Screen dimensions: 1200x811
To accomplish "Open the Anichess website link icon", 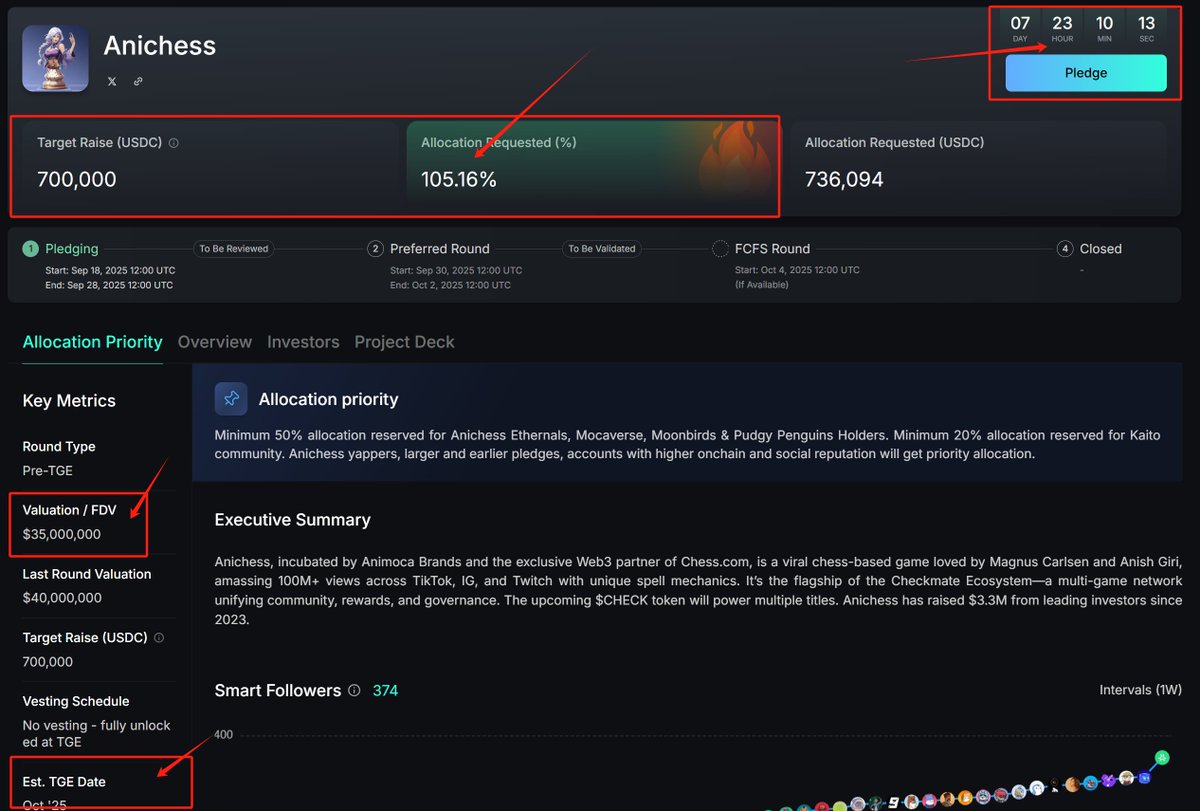I will coord(138,81).
